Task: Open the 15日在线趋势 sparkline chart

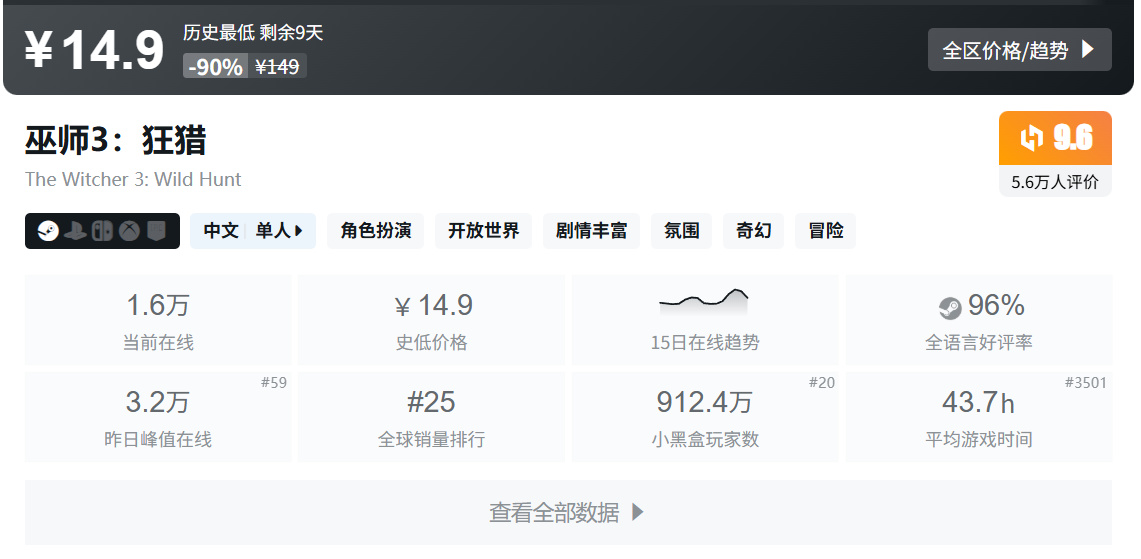Action: tap(704, 301)
